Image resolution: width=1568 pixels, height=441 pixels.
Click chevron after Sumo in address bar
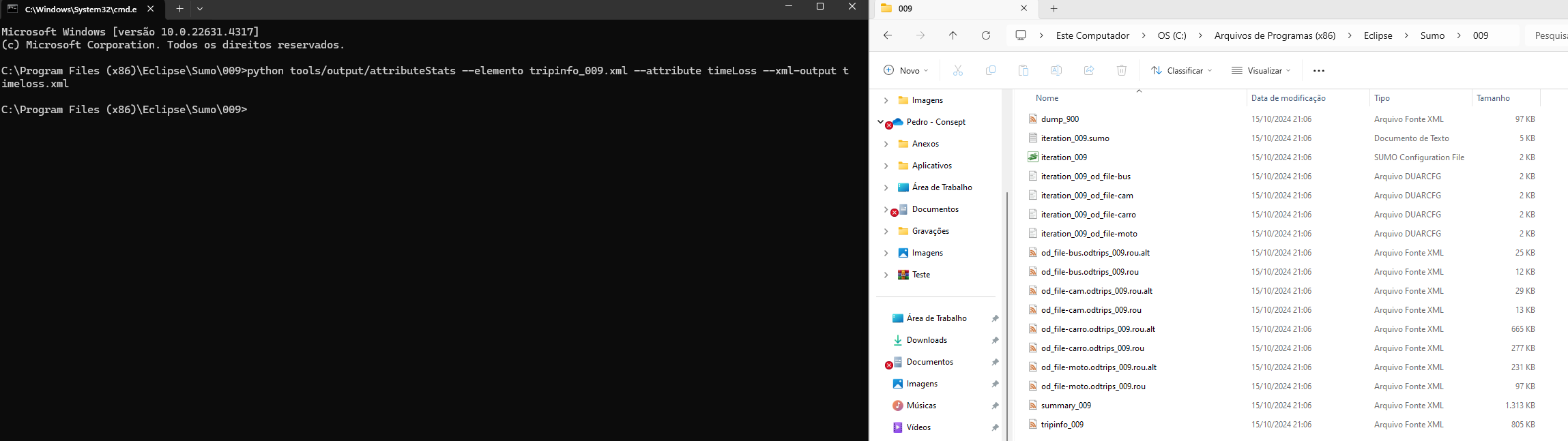click(1458, 35)
